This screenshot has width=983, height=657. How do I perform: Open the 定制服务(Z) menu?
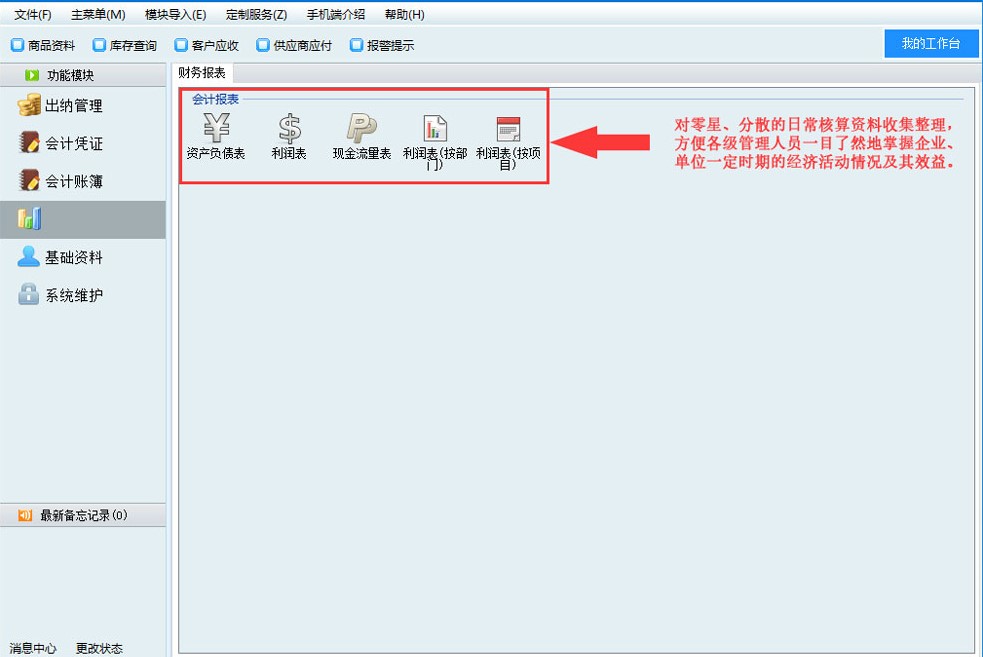[256, 14]
